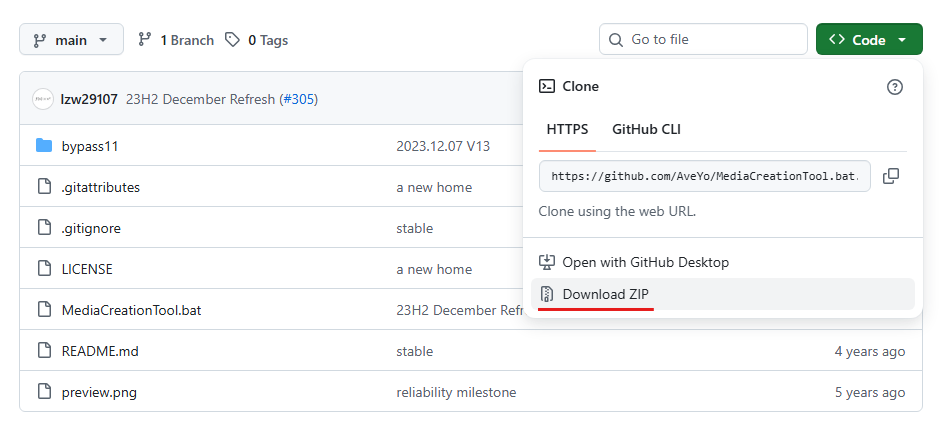Click the Clone terminal icon

tap(547, 86)
